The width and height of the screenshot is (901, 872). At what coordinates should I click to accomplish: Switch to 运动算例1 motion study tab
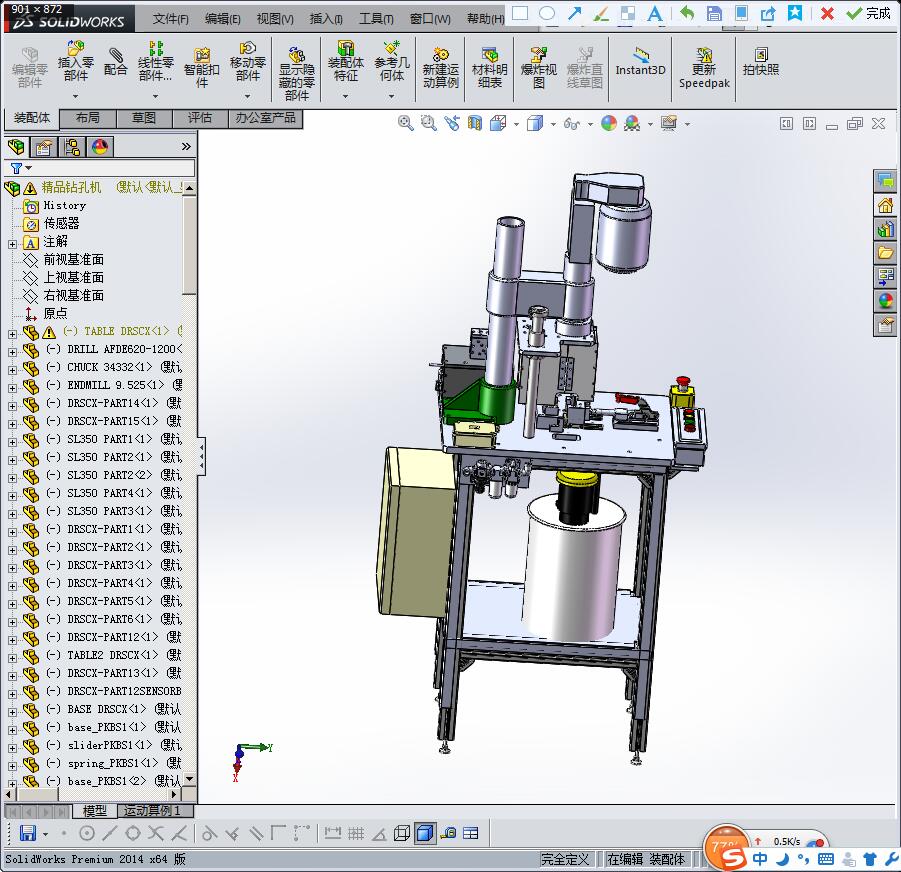(x=152, y=811)
